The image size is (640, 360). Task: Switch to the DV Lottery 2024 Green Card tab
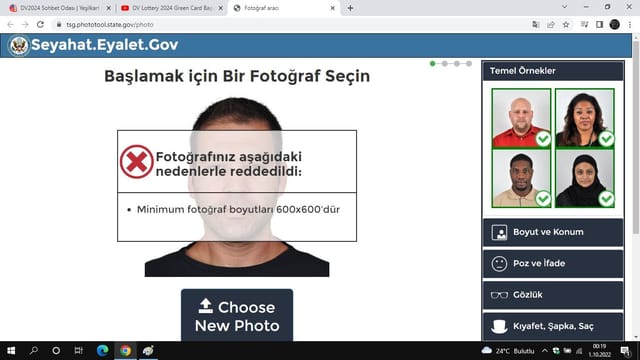pos(171,8)
